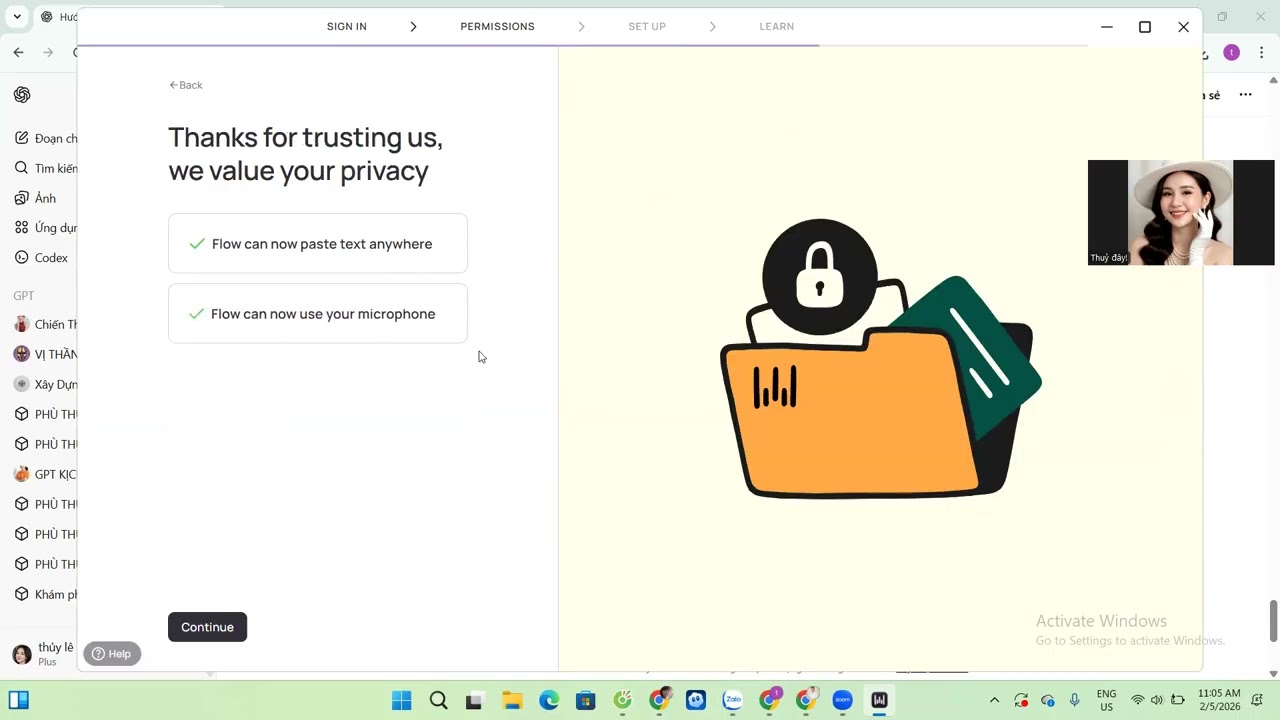Open the ENG US language switcher
Viewport: 1280px width, 720px height.
pos(1106,700)
